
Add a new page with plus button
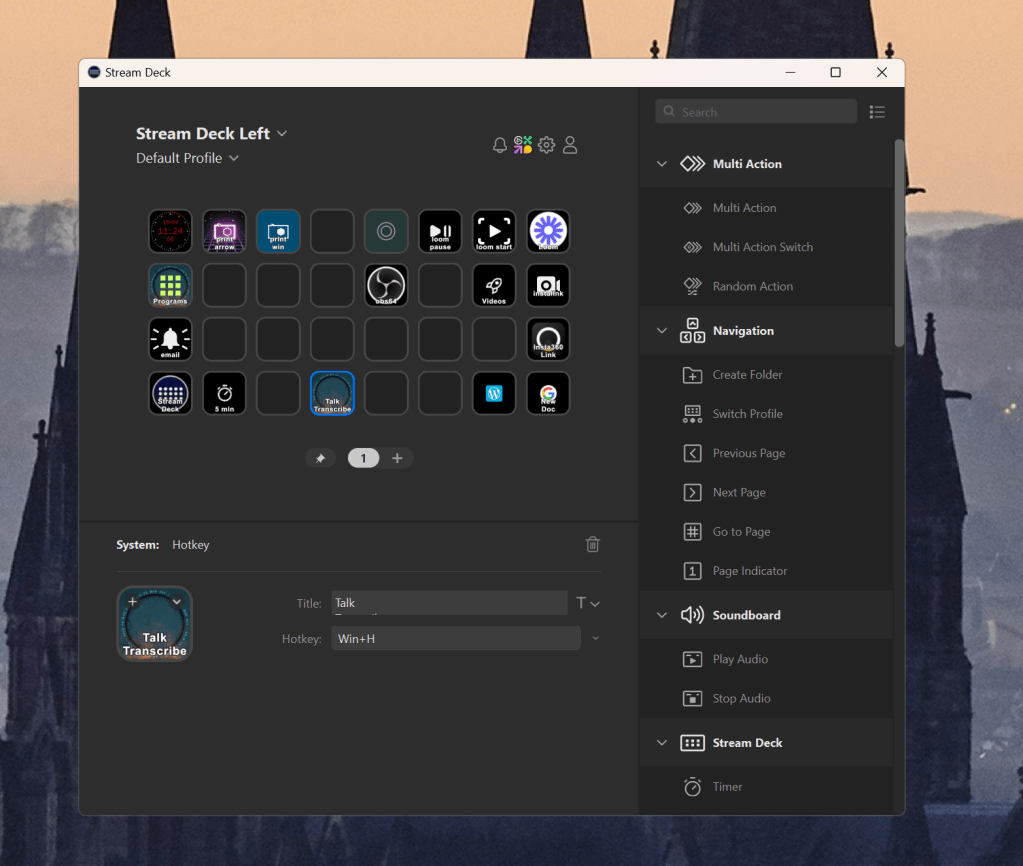(x=397, y=458)
